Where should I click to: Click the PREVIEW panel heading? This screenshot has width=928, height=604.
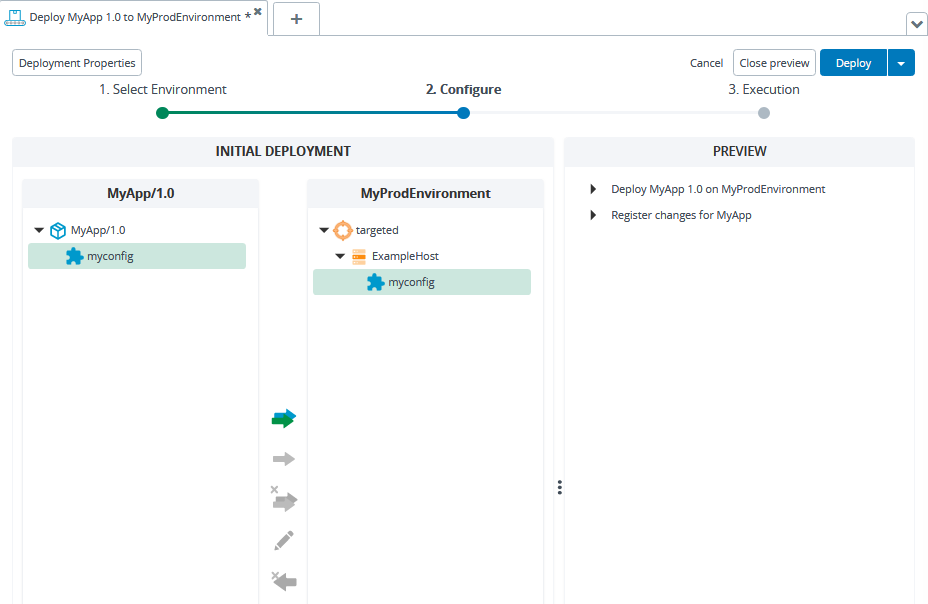[740, 151]
